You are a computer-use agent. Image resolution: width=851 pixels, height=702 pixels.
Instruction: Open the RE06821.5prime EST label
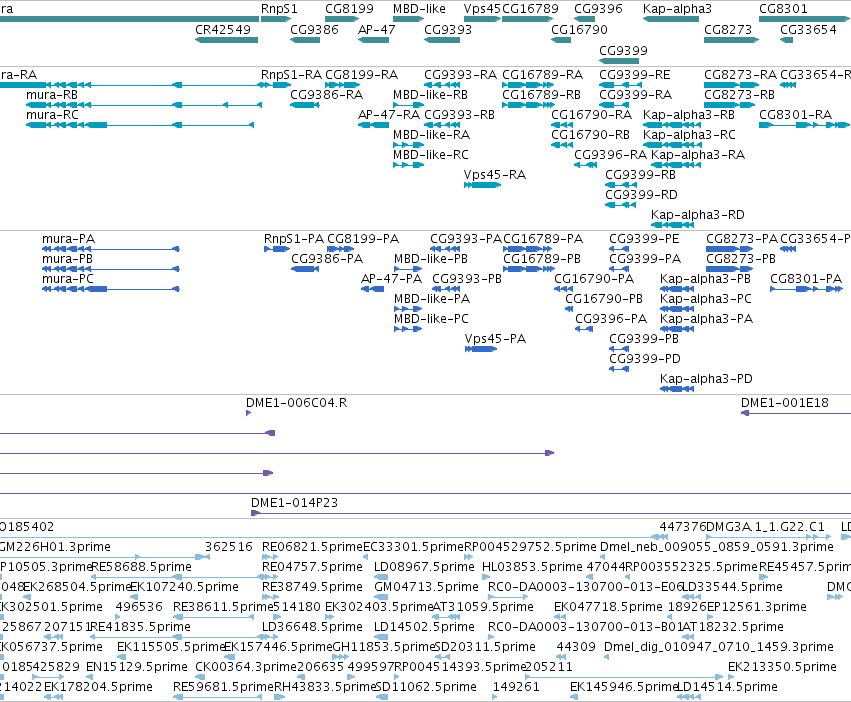pos(312,547)
